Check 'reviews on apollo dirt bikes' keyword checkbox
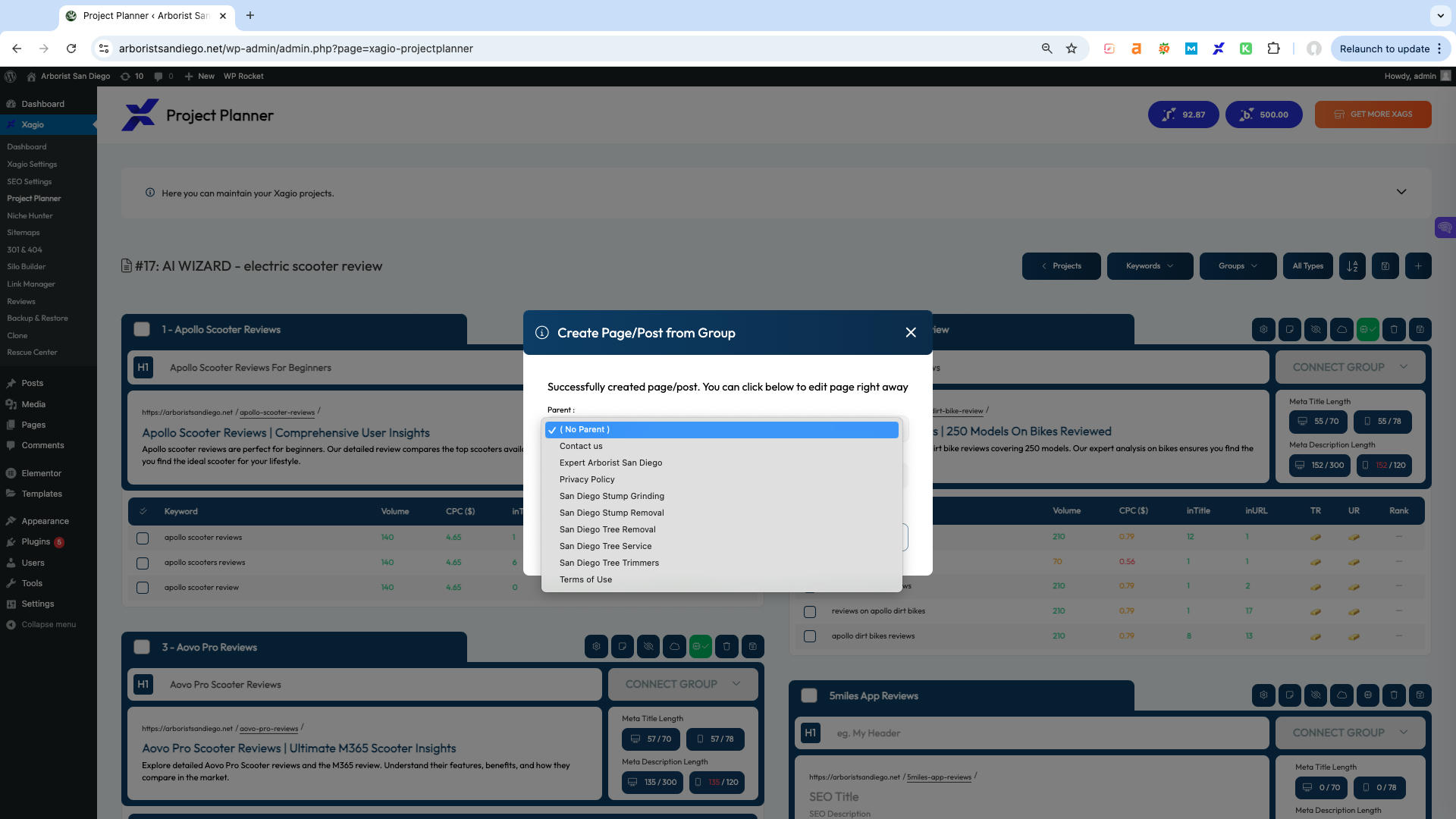1456x819 pixels. click(810, 611)
